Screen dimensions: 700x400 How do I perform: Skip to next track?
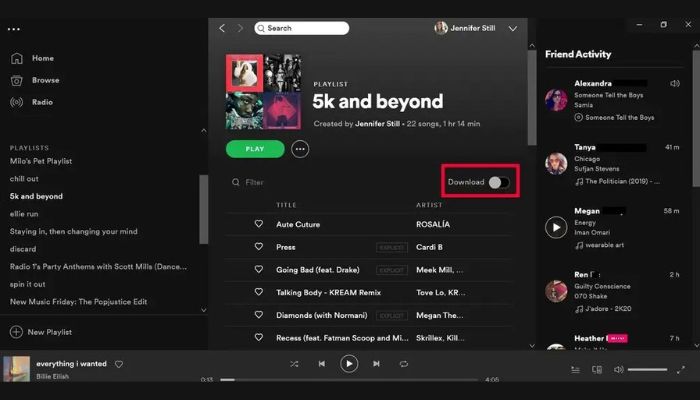click(376, 364)
